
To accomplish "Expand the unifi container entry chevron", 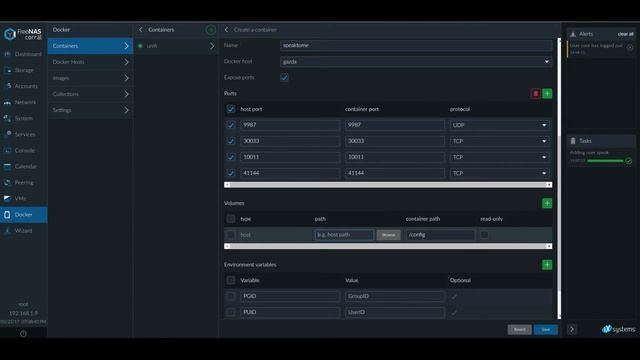I will pos(212,46).
